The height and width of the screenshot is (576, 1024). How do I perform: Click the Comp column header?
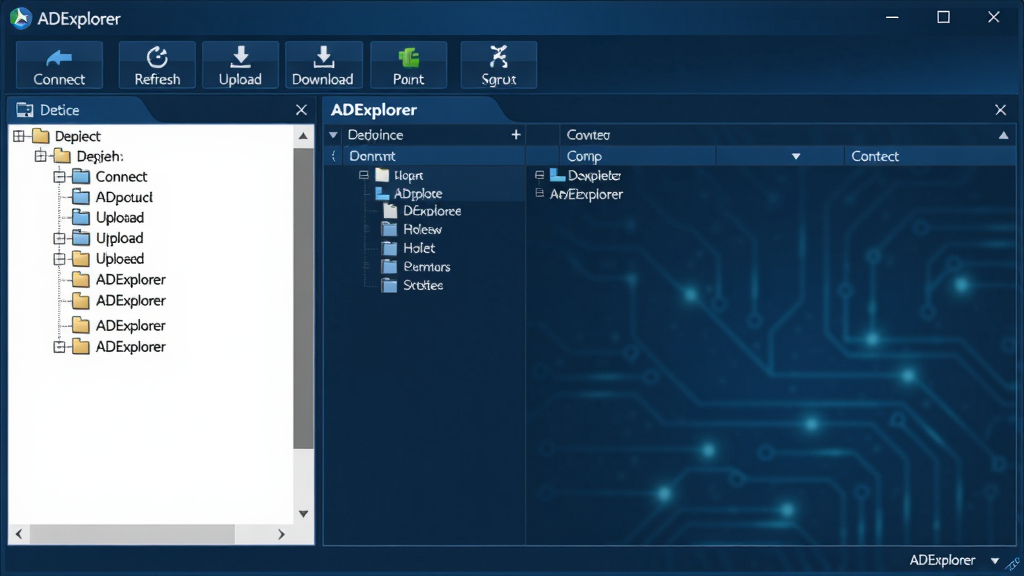coord(637,156)
